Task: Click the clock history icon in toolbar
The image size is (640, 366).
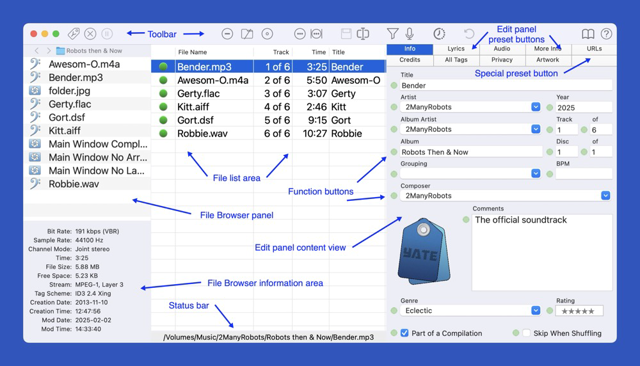Action: pos(439,34)
